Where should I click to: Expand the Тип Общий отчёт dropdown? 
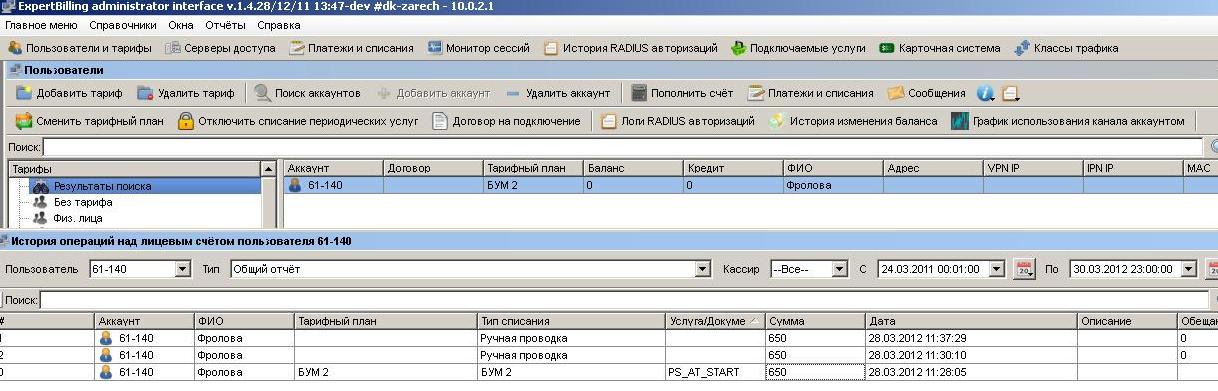click(x=702, y=269)
